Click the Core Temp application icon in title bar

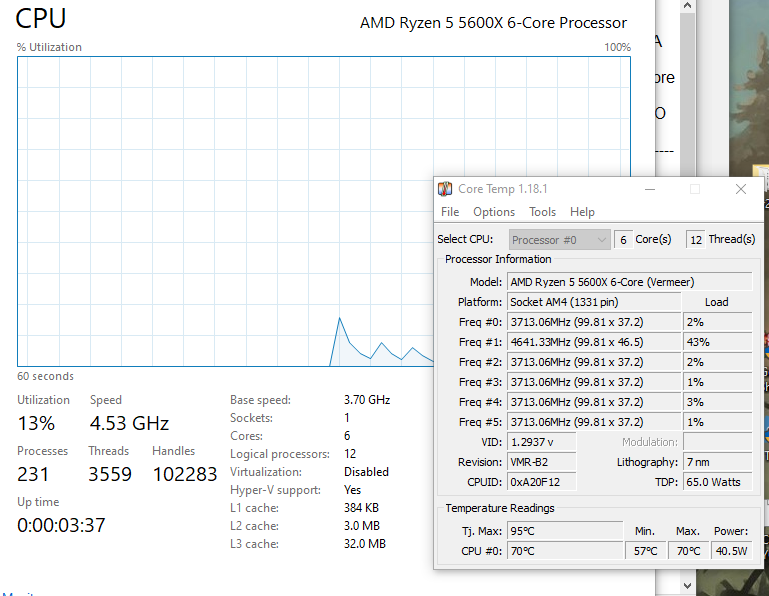[x=445, y=189]
